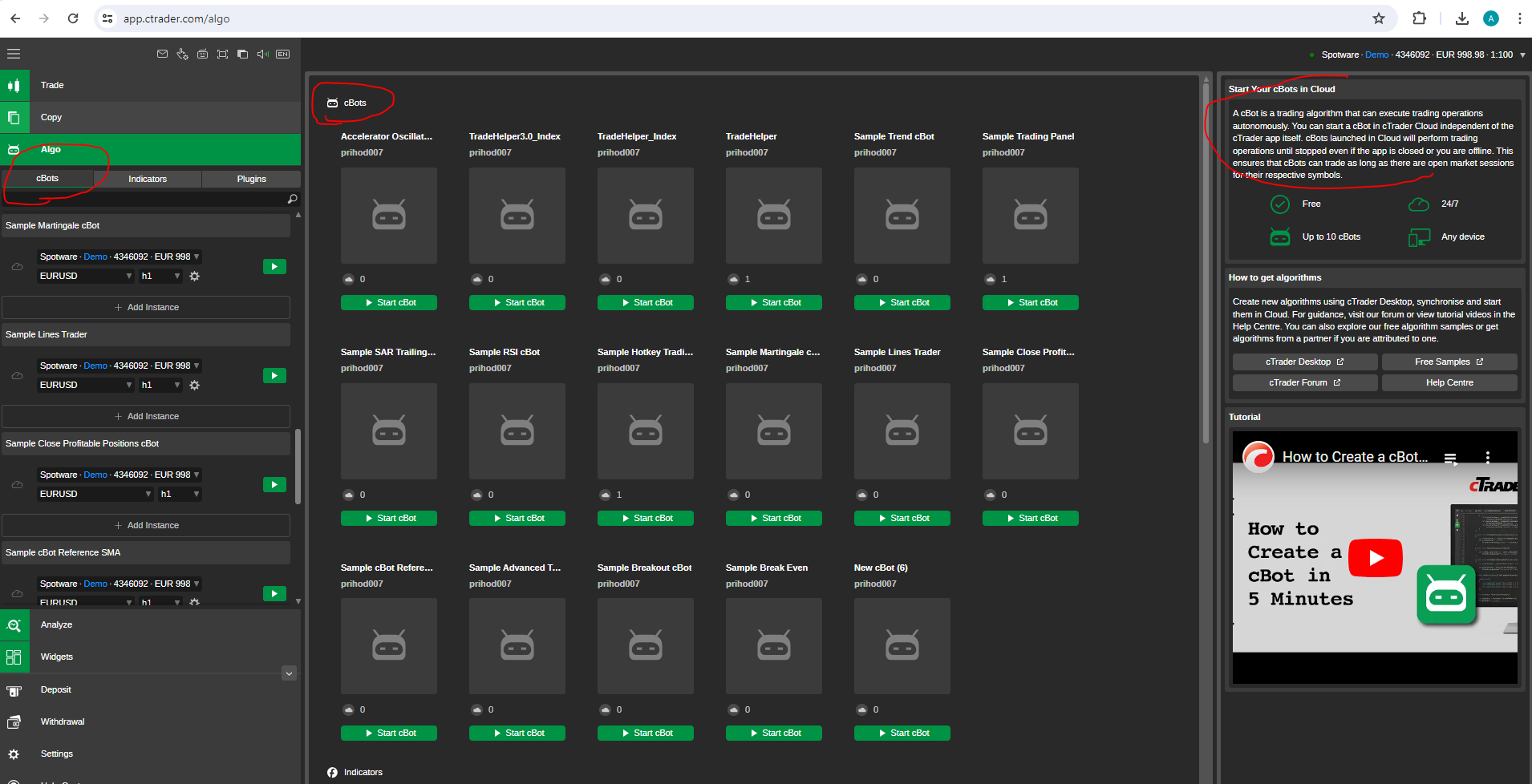The height and width of the screenshot is (784, 1532).
Task: Click the Algo robot icon
Action: point(14,149)
